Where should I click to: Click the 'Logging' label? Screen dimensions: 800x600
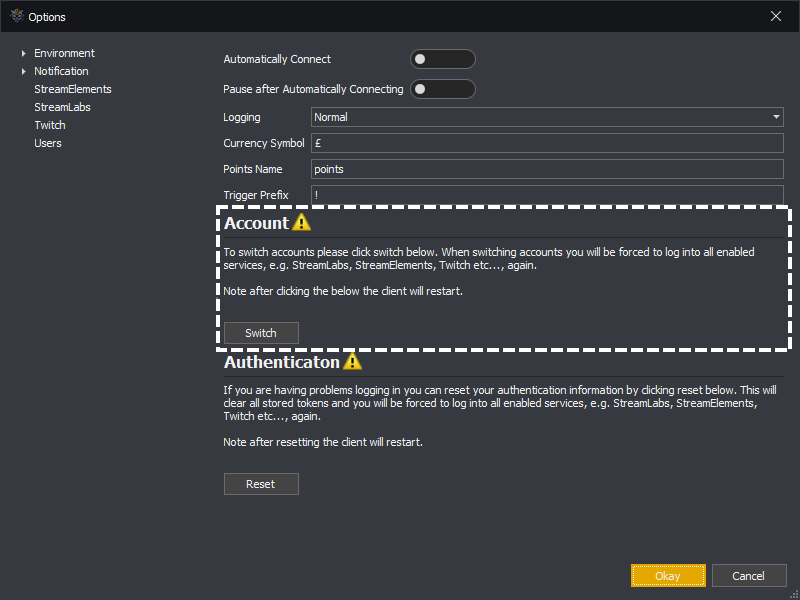[x=242, y=117]
